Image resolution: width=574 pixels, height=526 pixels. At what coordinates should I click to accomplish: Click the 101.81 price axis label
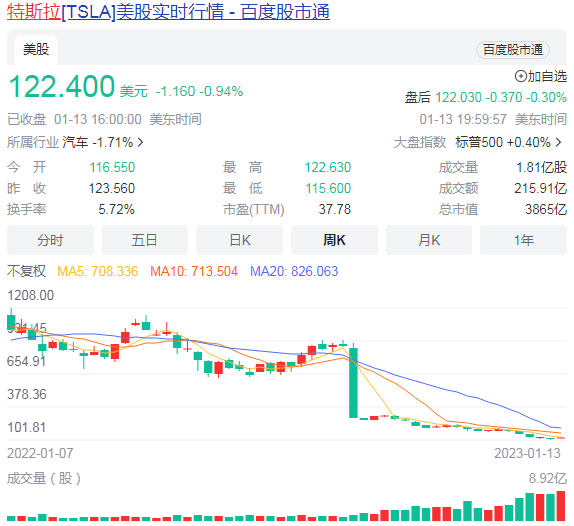click(26, 427)
